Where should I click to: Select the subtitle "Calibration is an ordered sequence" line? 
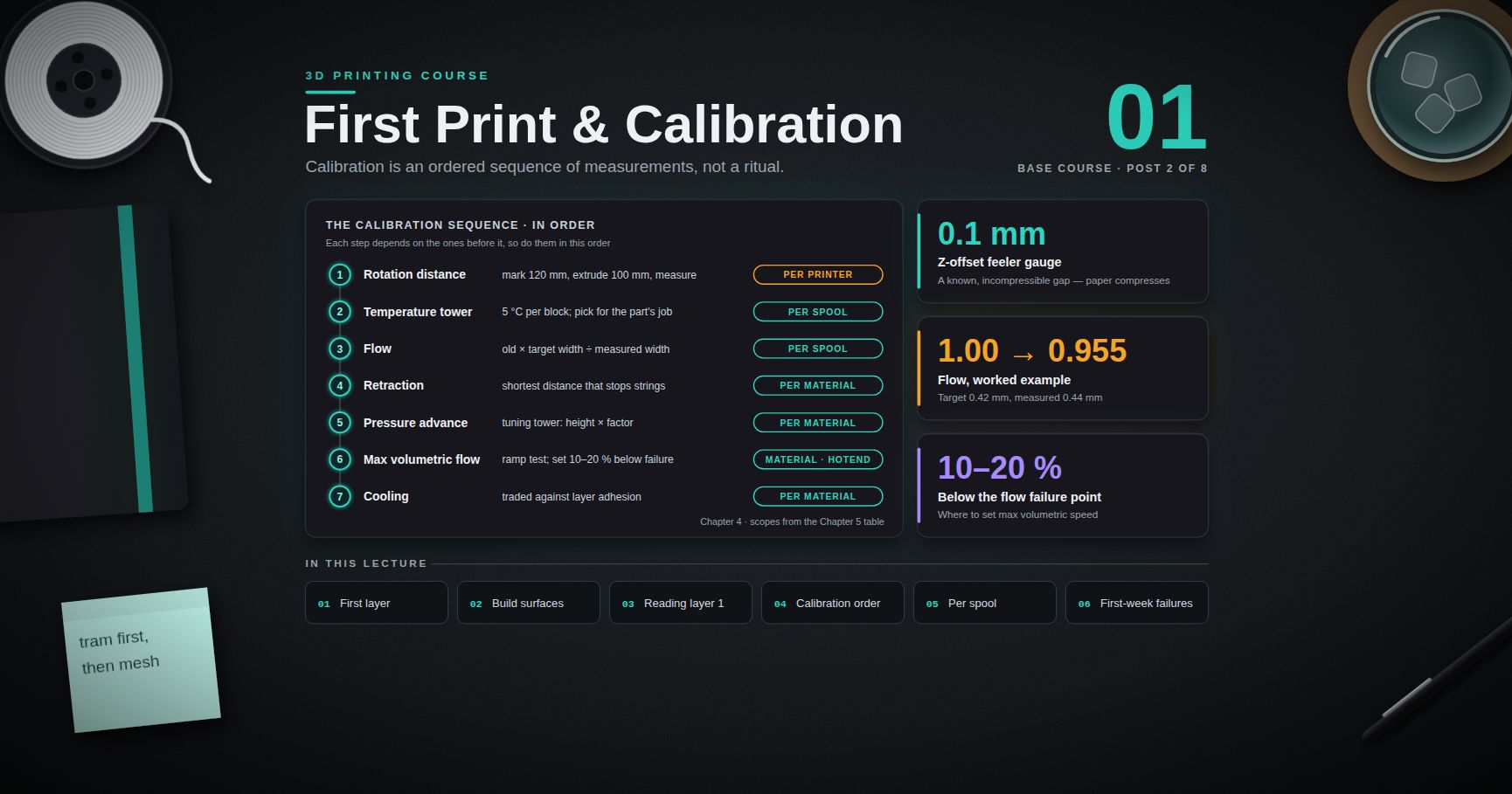544,167
